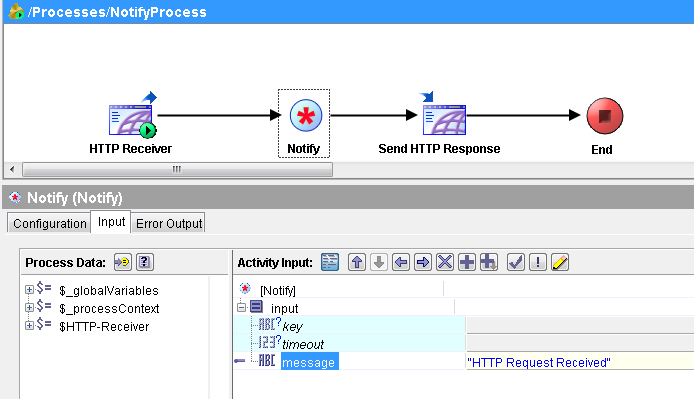
Task: Click the Move Out left arrow button
Action: click(401, 262)
